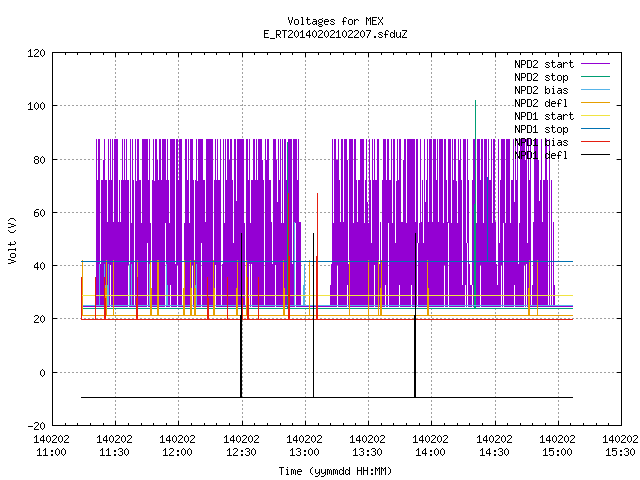This screenshot has height=480, width=640.
Task: Click the light blue NPD2 bias legend line
Action: point(595,89)
